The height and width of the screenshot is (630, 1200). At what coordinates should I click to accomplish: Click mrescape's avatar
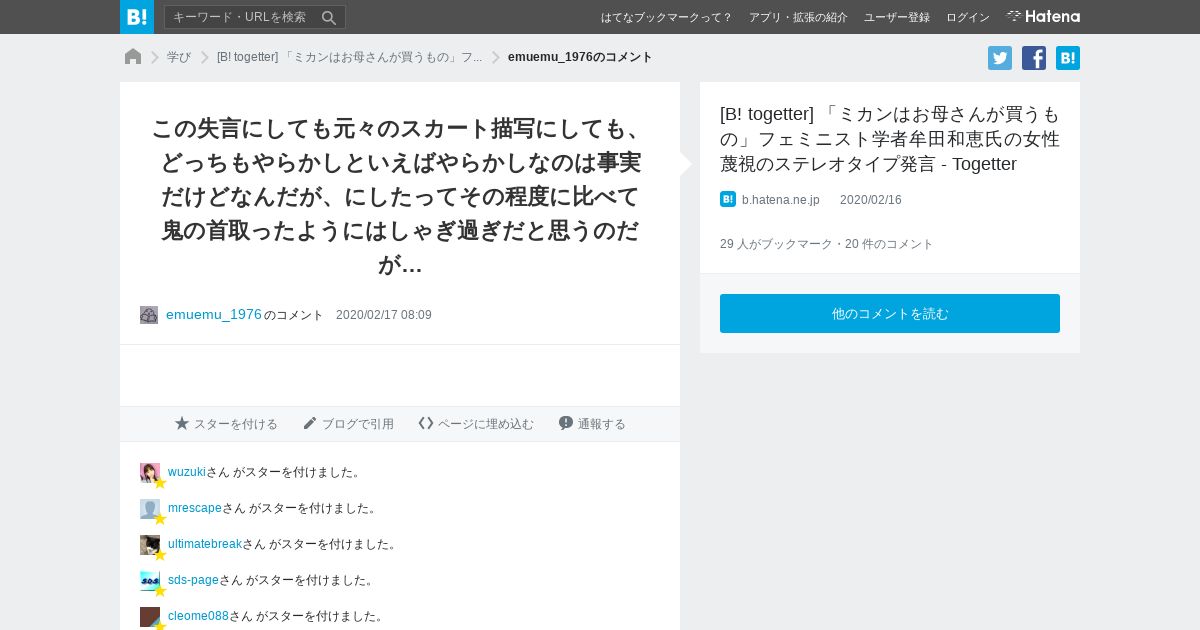click(150, 509)
